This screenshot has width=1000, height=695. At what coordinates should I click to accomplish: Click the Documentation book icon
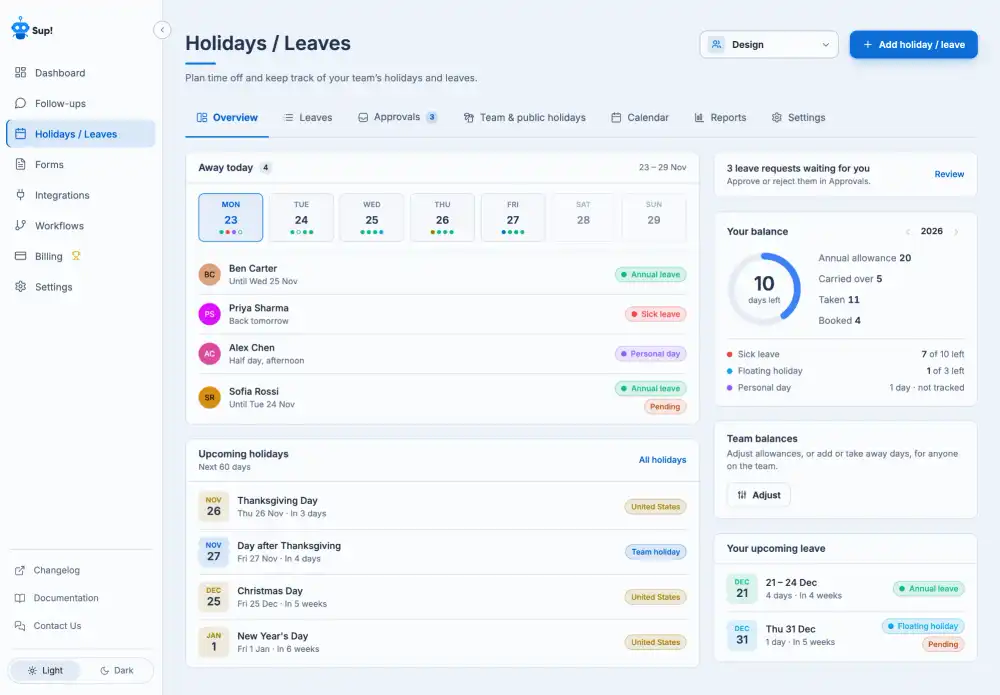click(x=20, y=598)
